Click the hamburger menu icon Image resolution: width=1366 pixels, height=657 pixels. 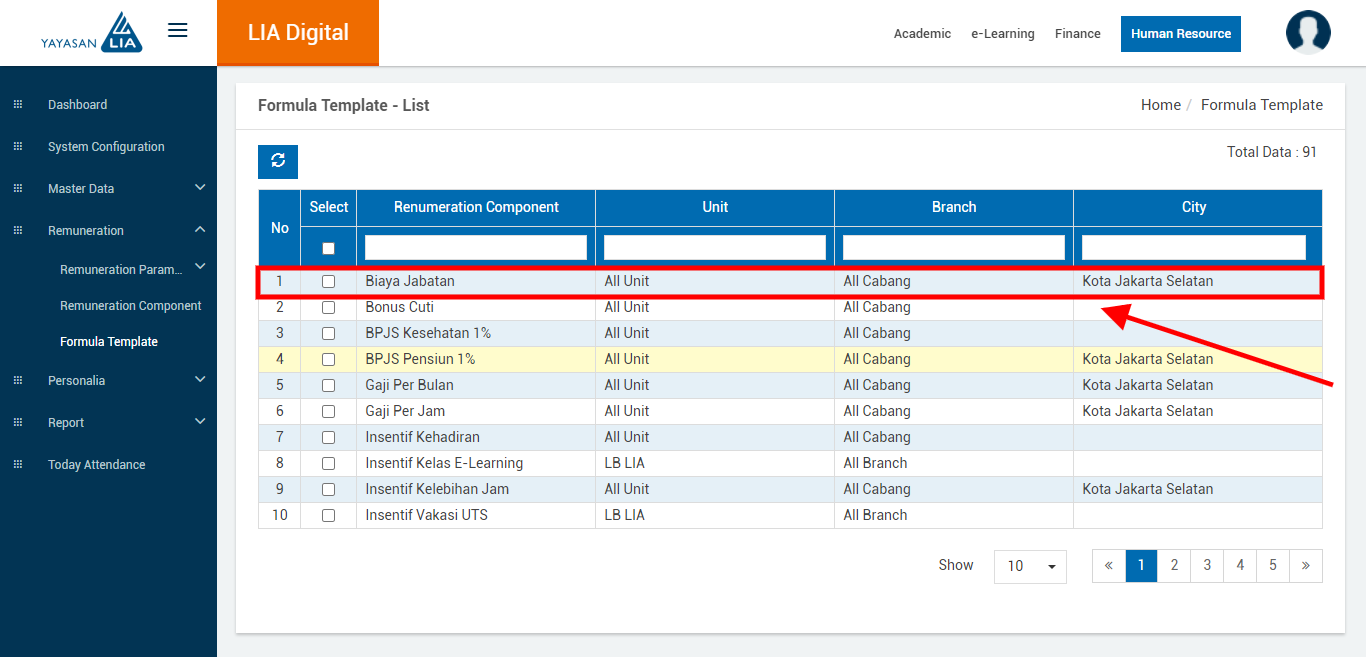coord(177,30)
